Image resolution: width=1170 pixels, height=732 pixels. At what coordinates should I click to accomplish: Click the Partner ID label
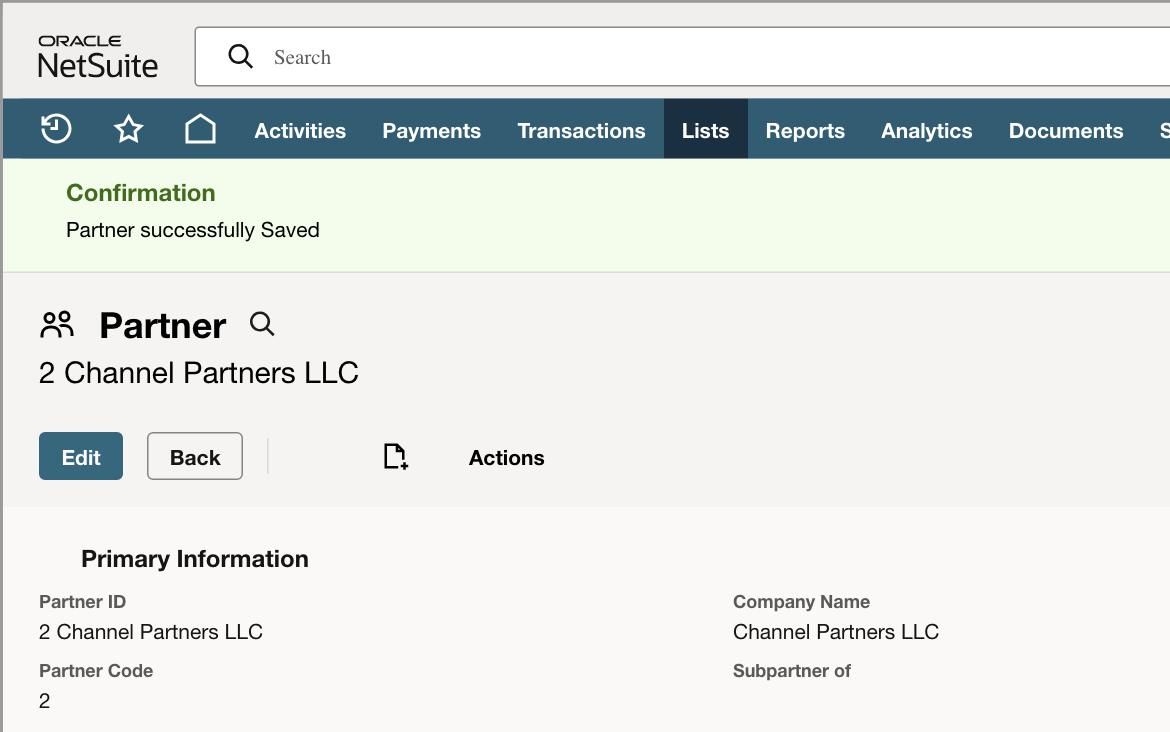tap(82, 601)
